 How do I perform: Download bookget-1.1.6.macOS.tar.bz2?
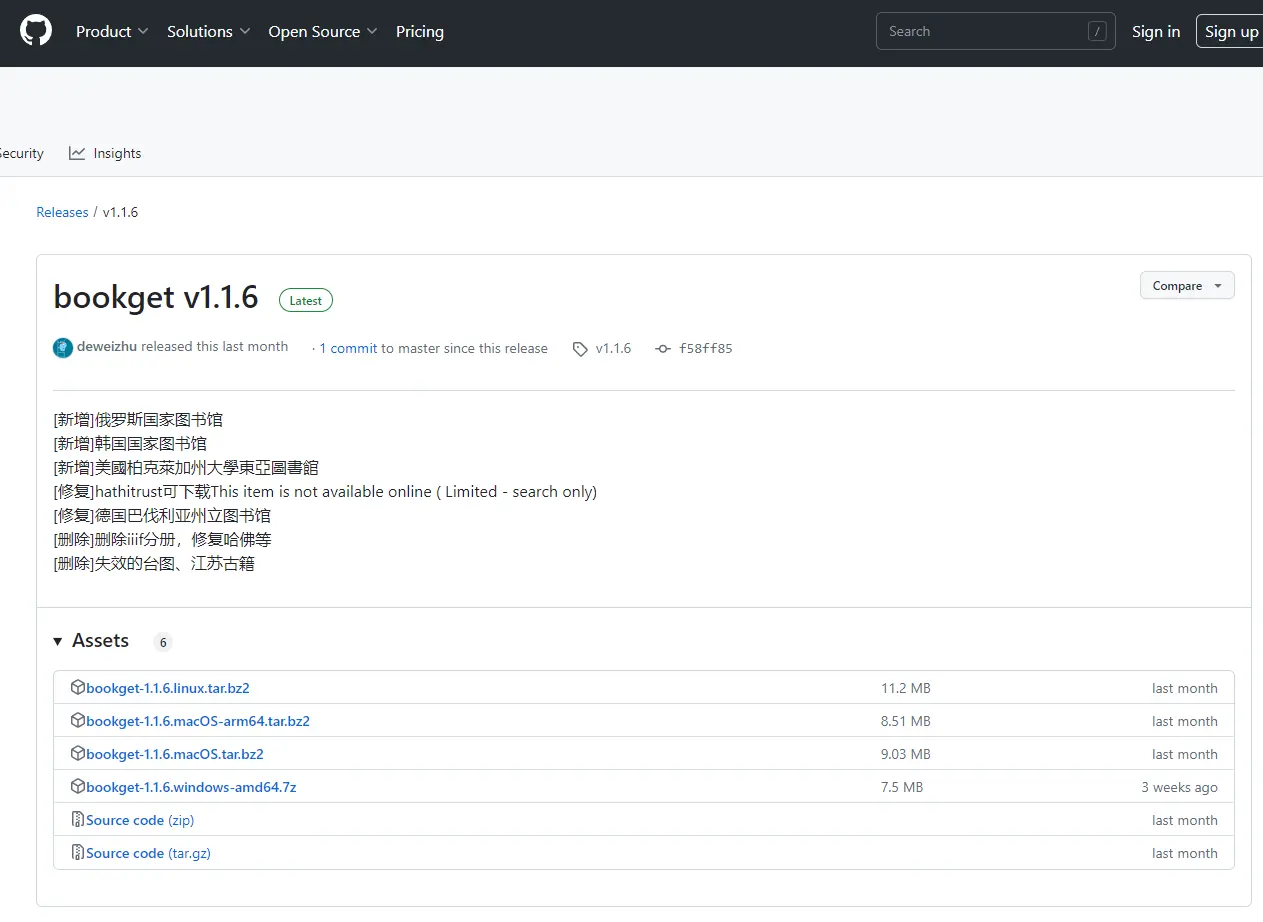(x=175, y=754)
